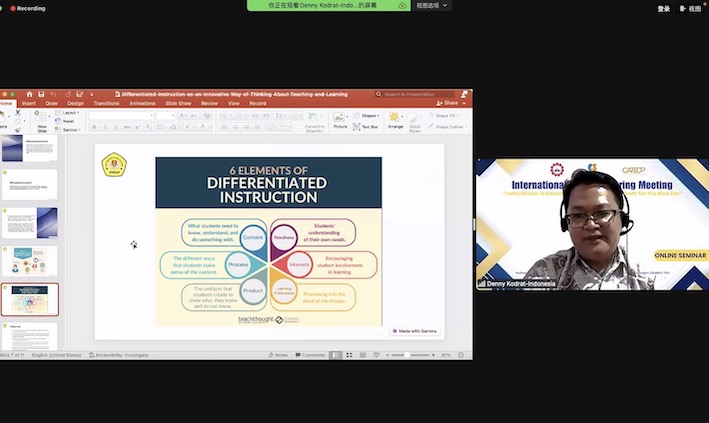This screenshot has height=423, width=709.
Task: Switch to Normal view in status bar
Action: pyautogui.click(x=336, y=355)
